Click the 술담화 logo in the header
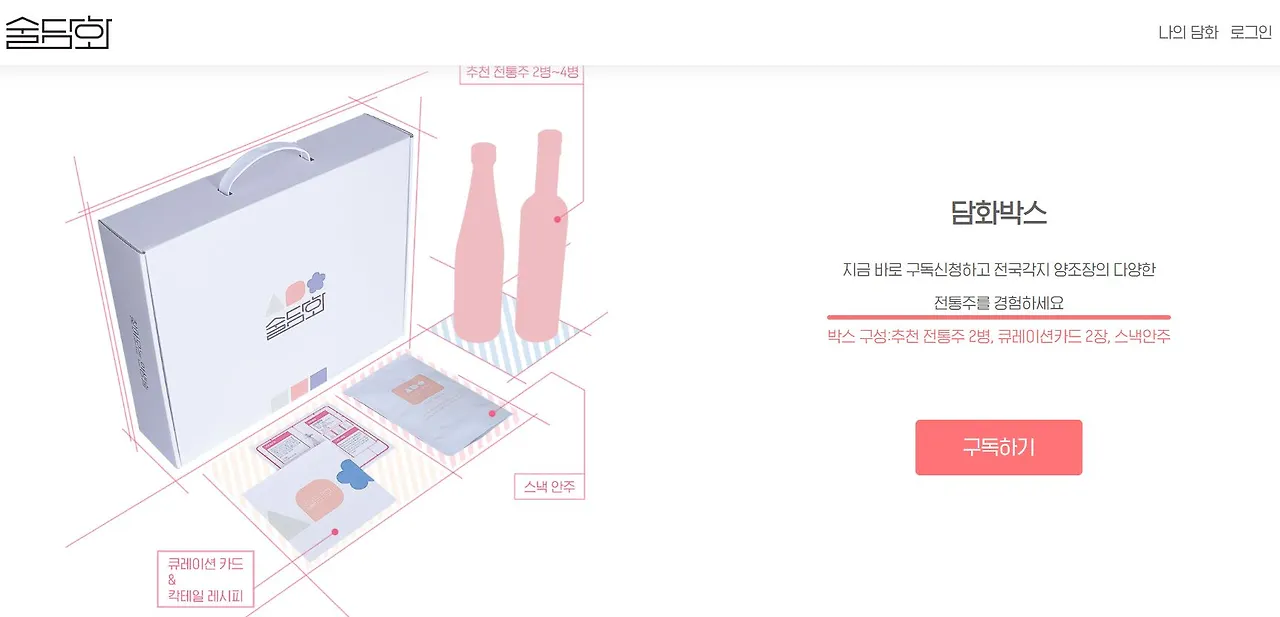This screenshot has width=1280, height=617. [56, 32]
